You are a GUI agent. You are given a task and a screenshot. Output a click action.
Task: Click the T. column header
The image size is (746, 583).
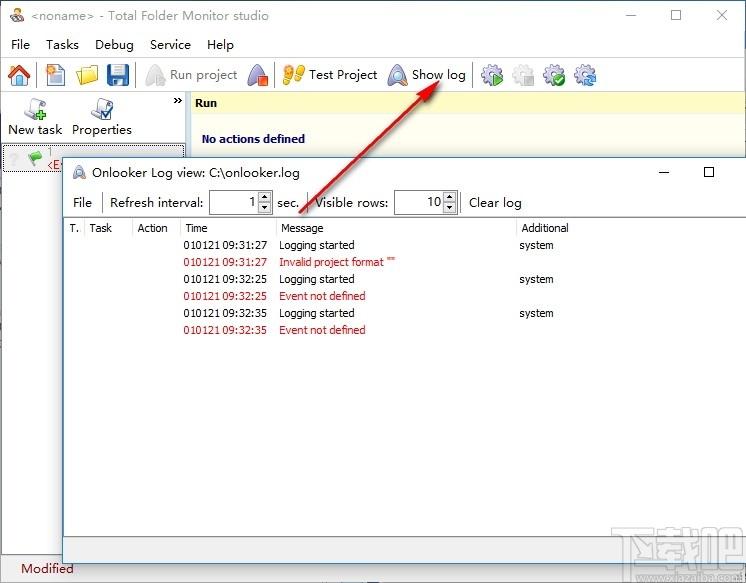pos(75,228)
